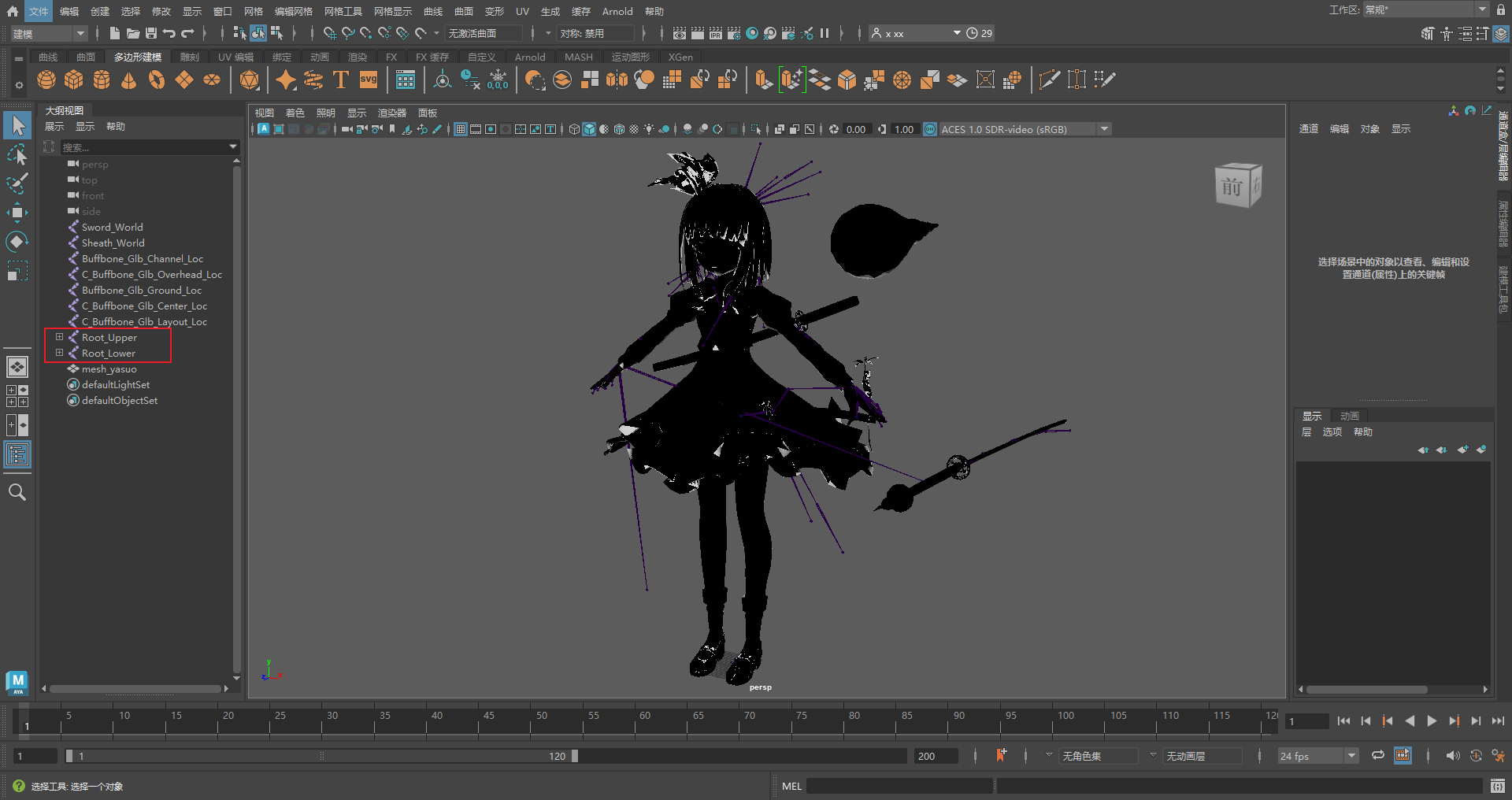Viewport: 1512px width, 800px height.
Task: Create a polygon disc from the shelf
Action: click(x=212, y=80)
